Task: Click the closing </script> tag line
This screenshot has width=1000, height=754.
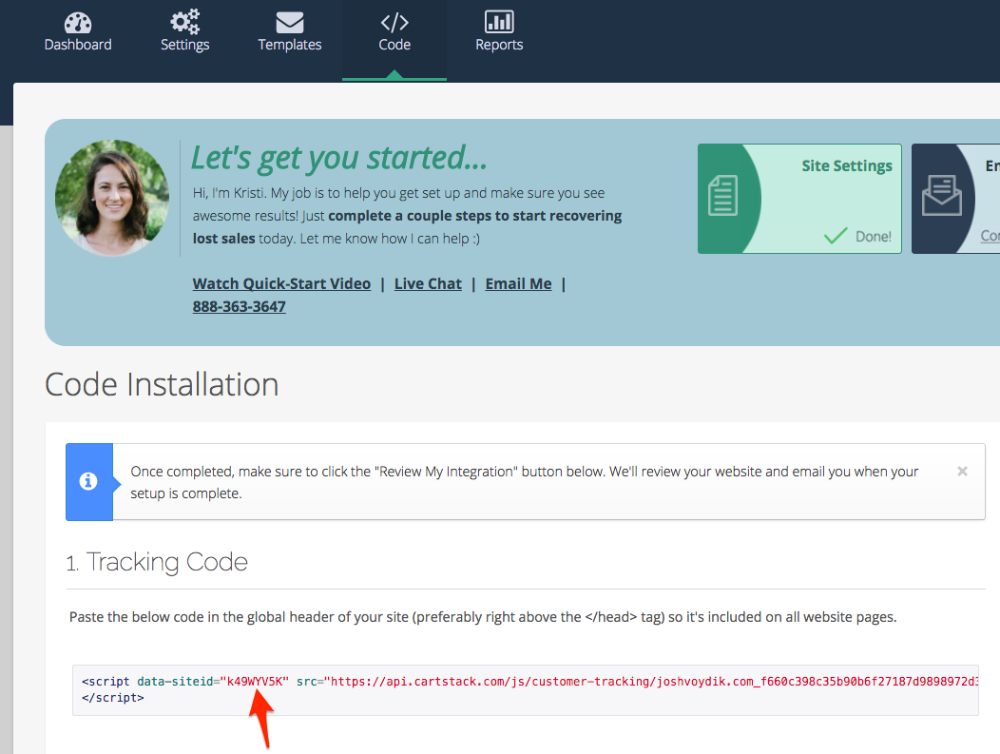Action: pos(113,698)
